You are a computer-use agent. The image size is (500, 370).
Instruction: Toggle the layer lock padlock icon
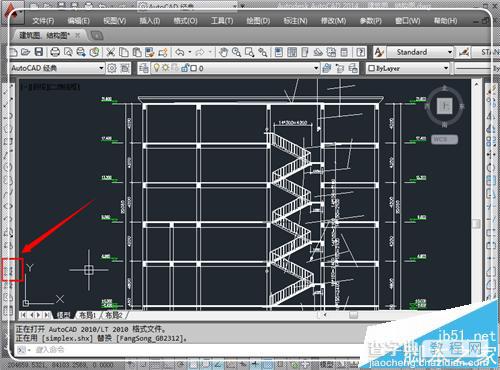click(x=185, y=68)
